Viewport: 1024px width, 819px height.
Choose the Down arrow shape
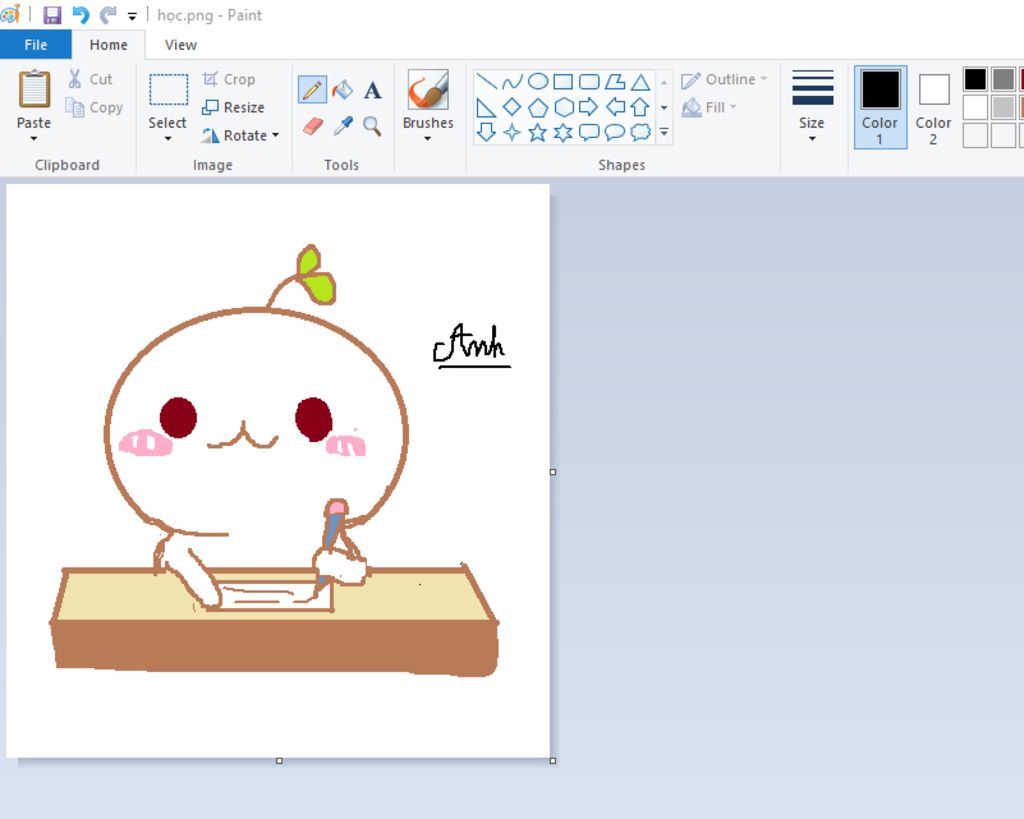487,133
